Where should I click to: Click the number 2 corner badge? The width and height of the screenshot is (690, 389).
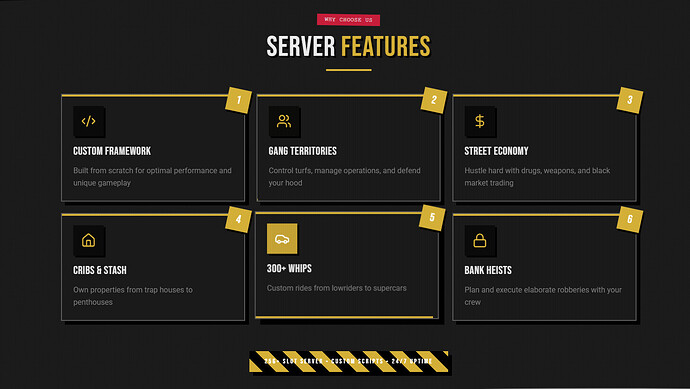click(434, 100)
